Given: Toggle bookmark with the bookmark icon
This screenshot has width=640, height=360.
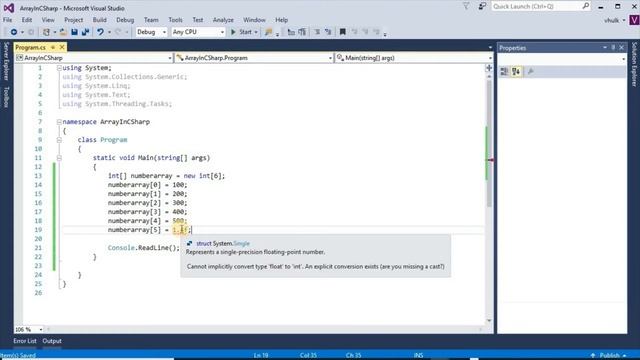Looking at the screenshot, I should (342, 32).
